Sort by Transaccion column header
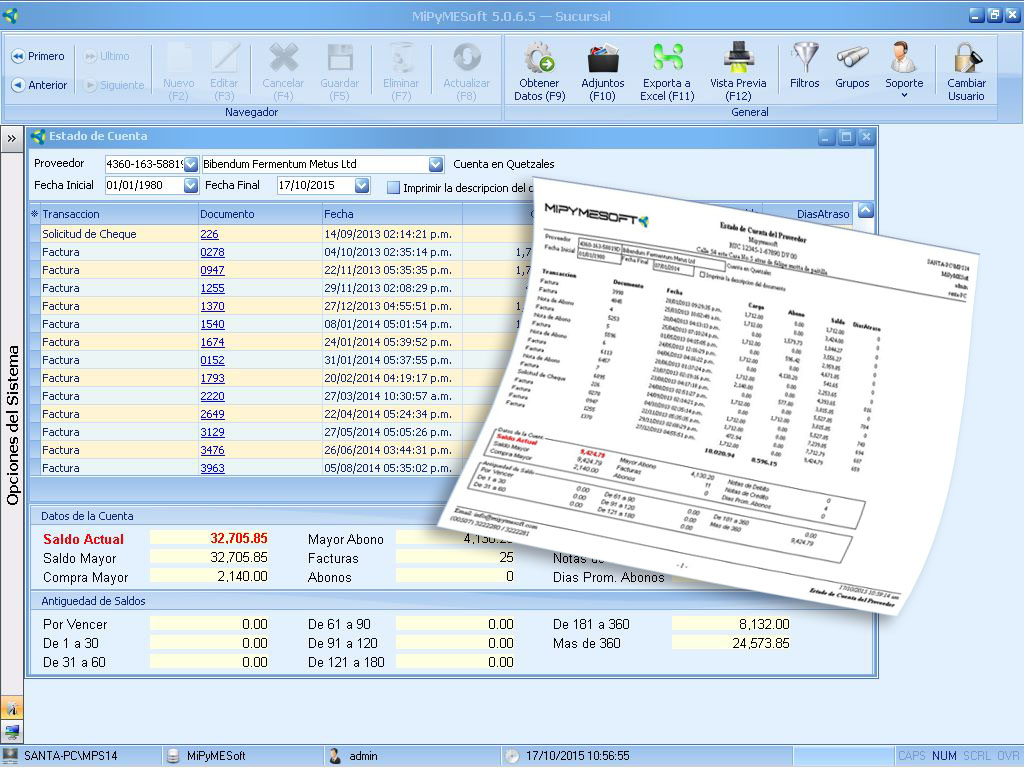1024x768 pixels. click(120, 214)
